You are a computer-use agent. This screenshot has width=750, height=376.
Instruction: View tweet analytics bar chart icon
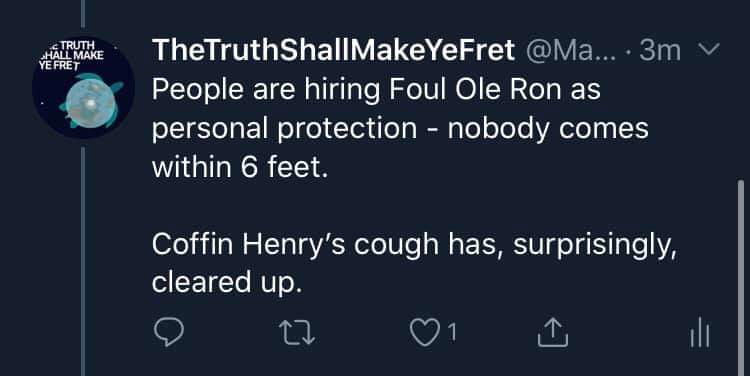(x=700, y=332)
